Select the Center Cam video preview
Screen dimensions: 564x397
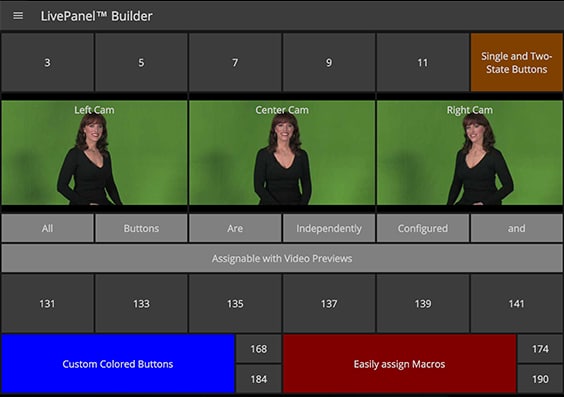click(x=282, y=153)
